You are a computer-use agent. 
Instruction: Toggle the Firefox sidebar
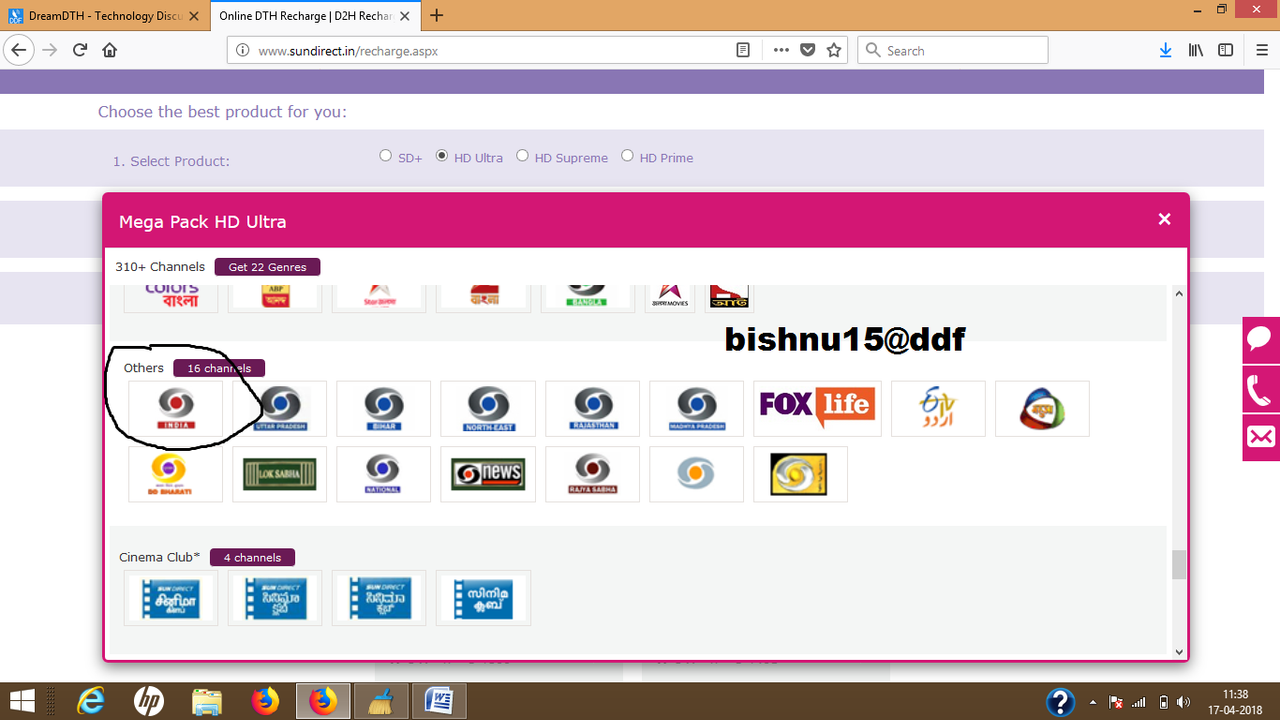(1225, 50)
